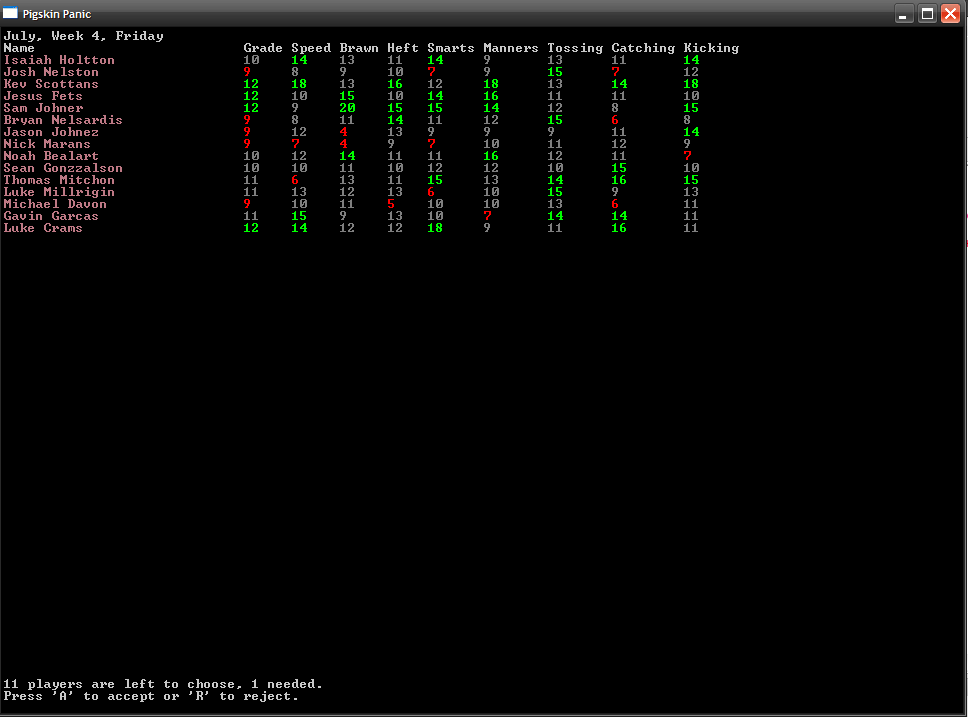Click the Smarts column header
968x717 pixels.
451,48
